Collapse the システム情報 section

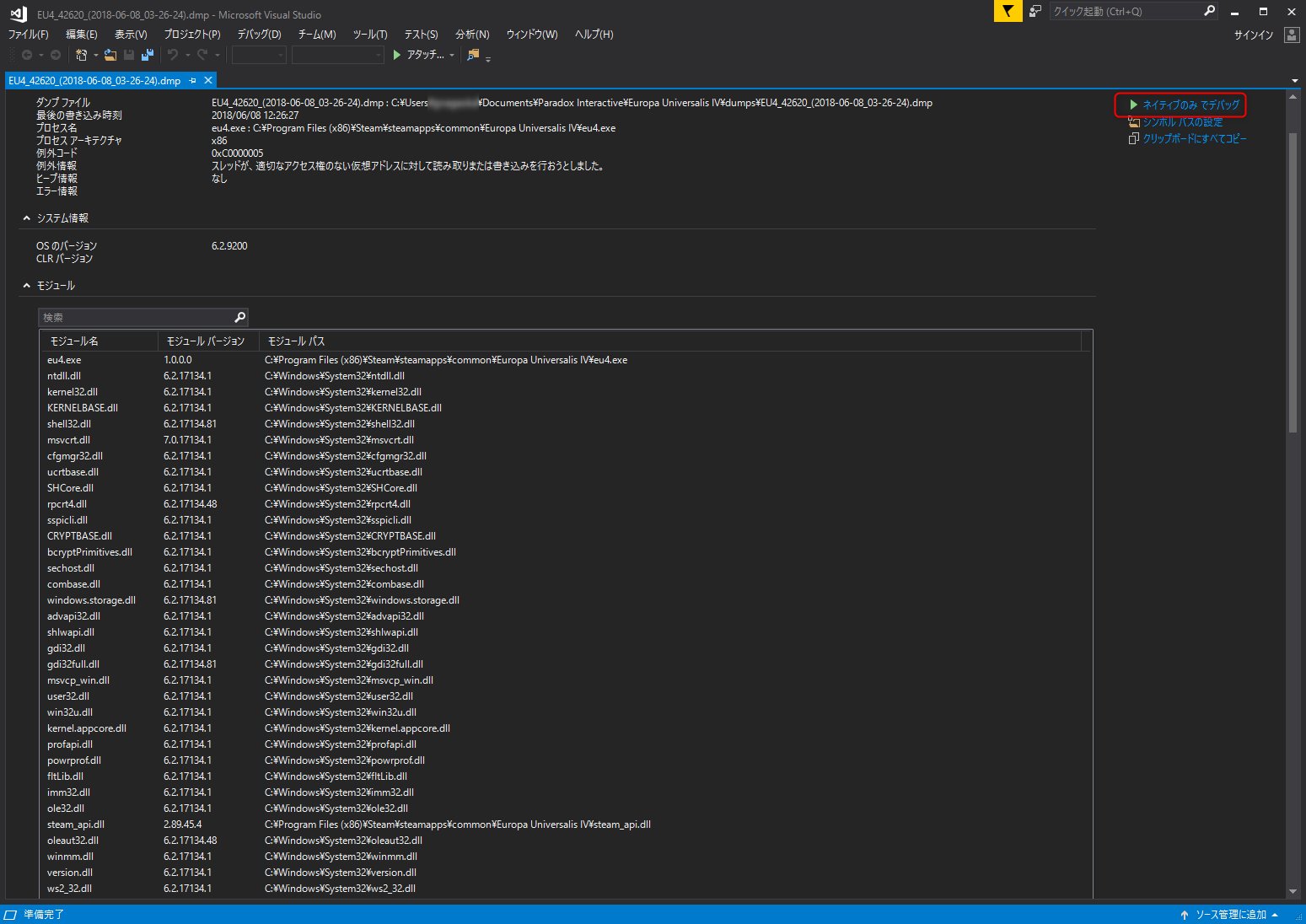26,218
